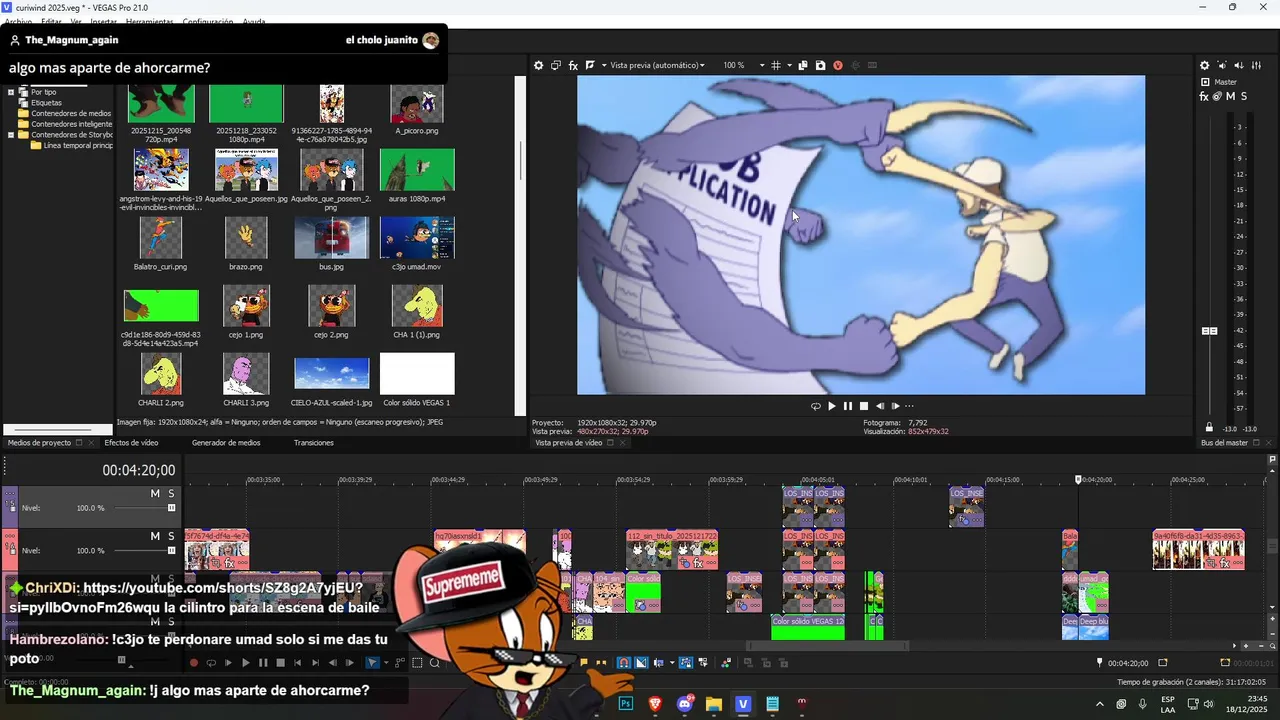Click the timeline timecode 00:04:20;00 display
Screen dimensions: 1280x720
[138, 470]
